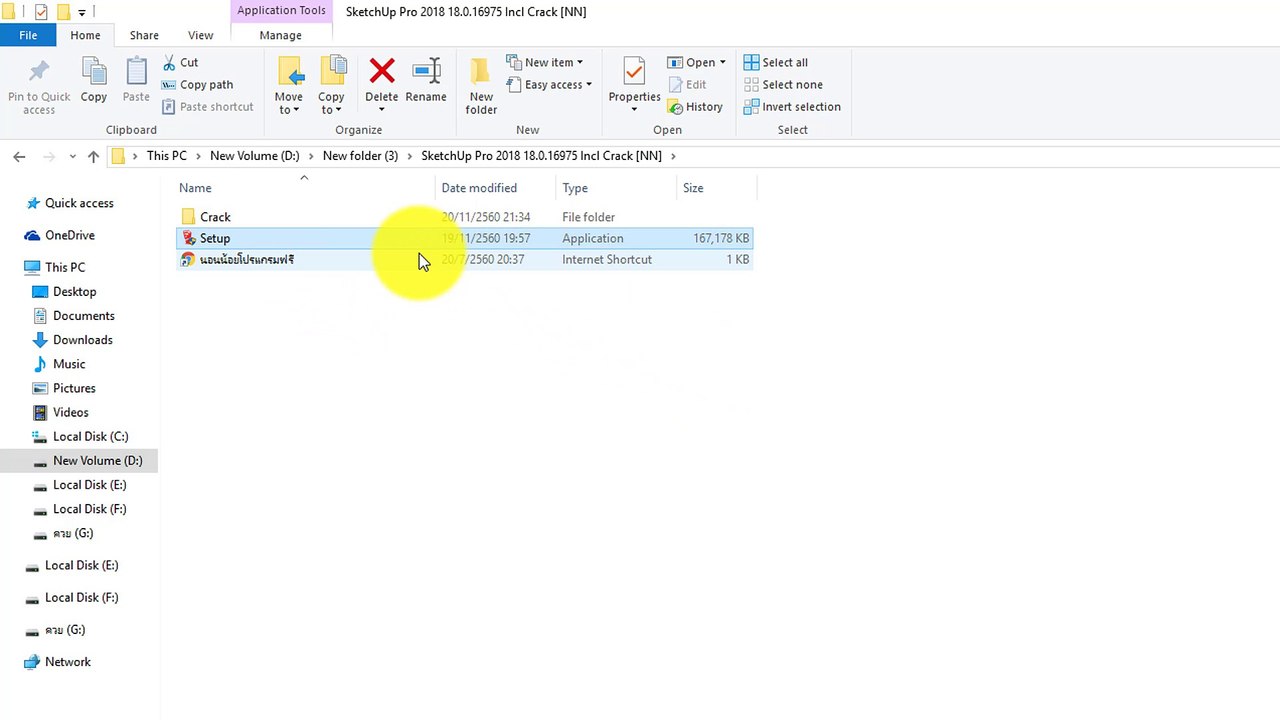Open the New item dropdown
The image size is (1280, 720).
point(544,62)
